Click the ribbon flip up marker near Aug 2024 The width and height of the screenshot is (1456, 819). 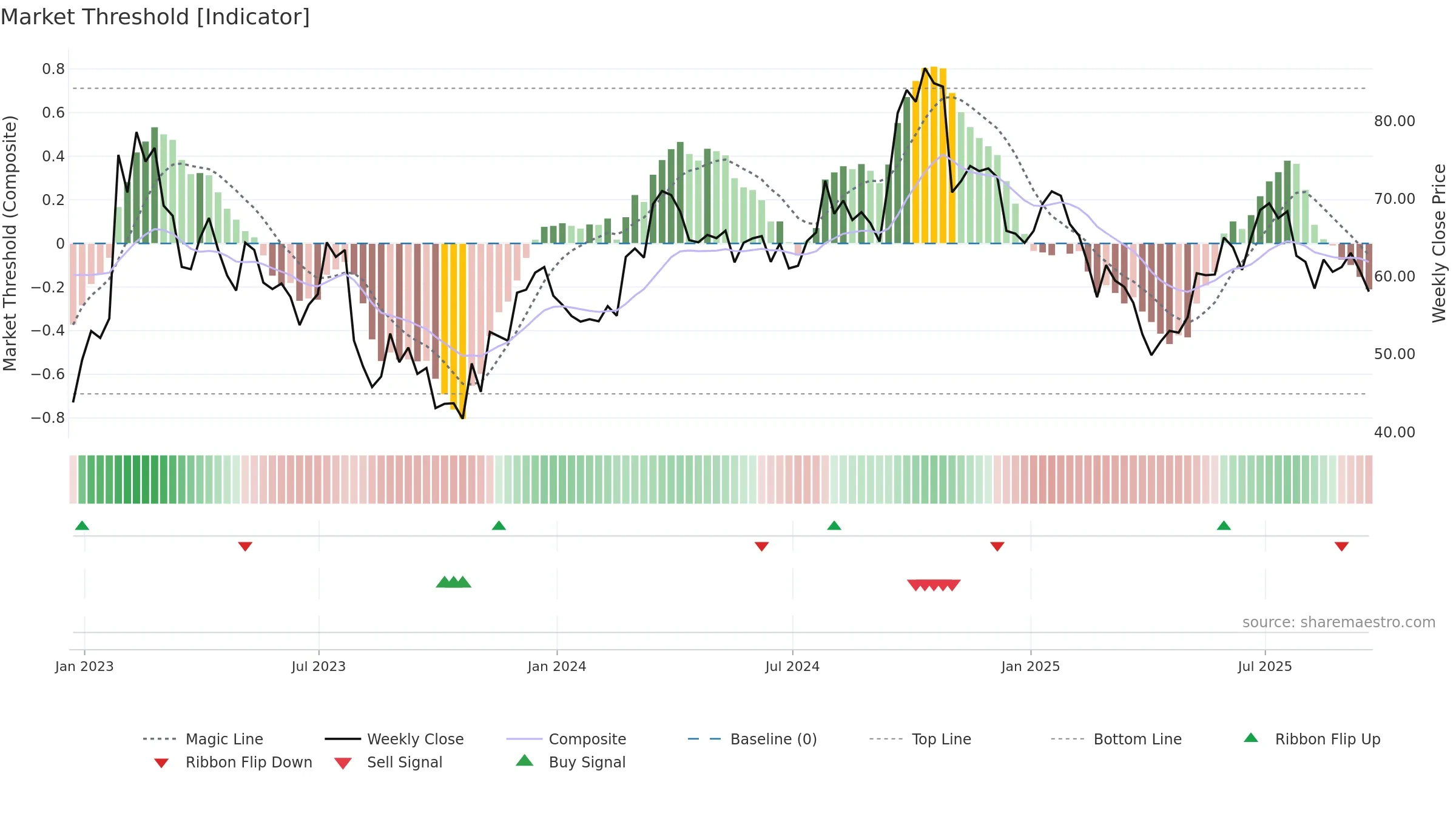tap(834, 525)
